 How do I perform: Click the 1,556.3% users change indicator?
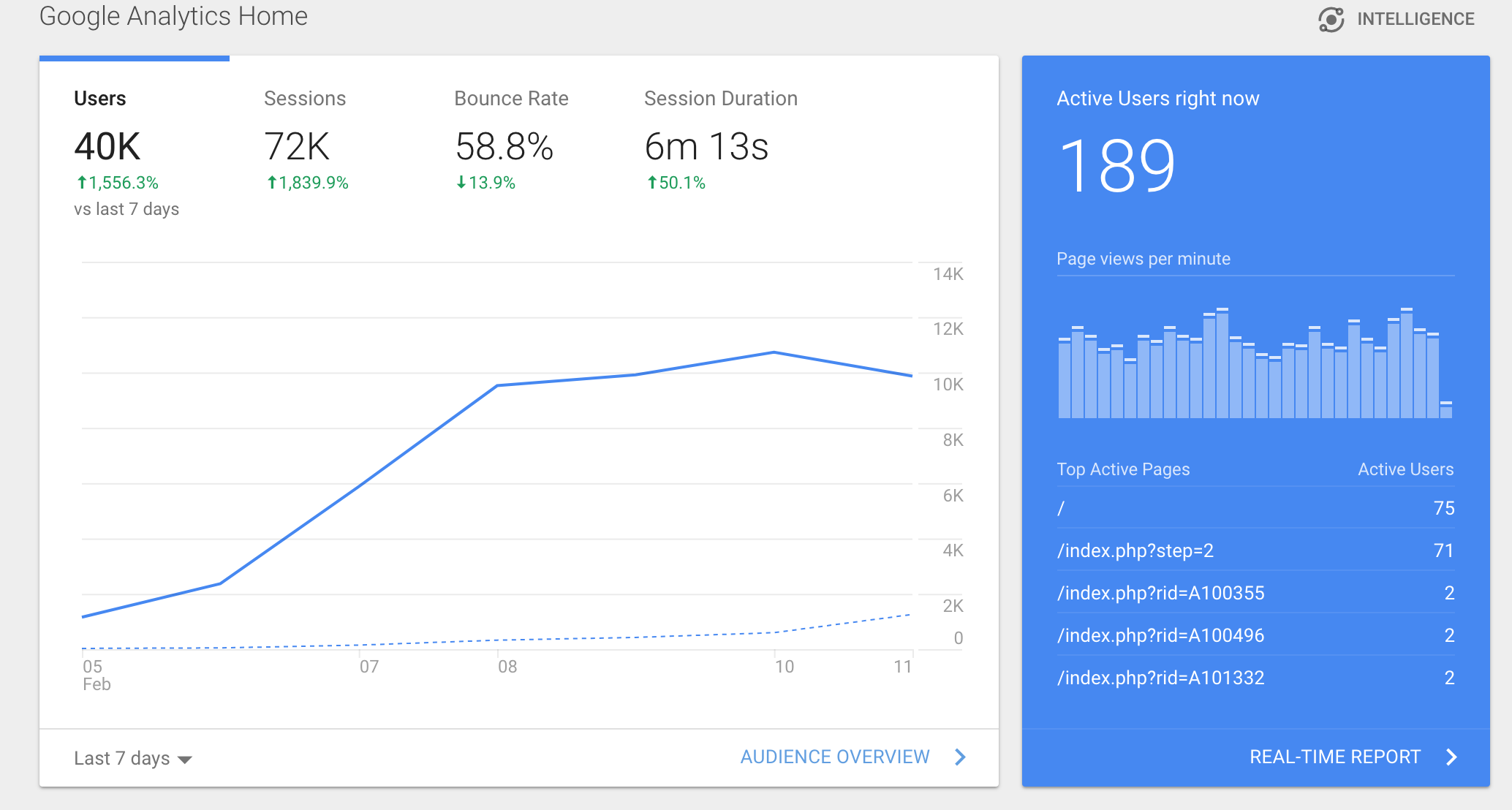coord(117,183)
